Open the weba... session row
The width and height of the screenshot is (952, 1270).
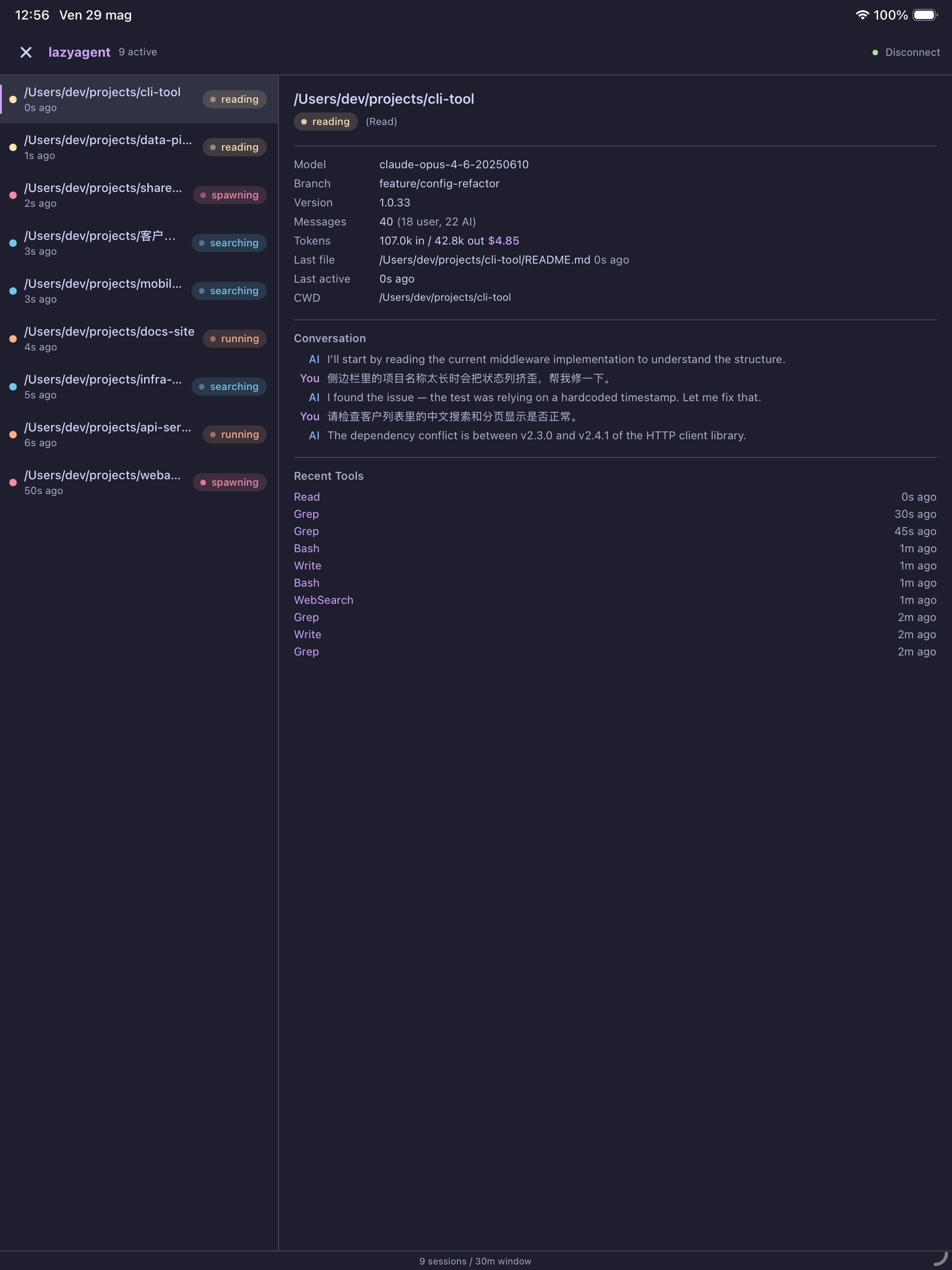[139, 482]
